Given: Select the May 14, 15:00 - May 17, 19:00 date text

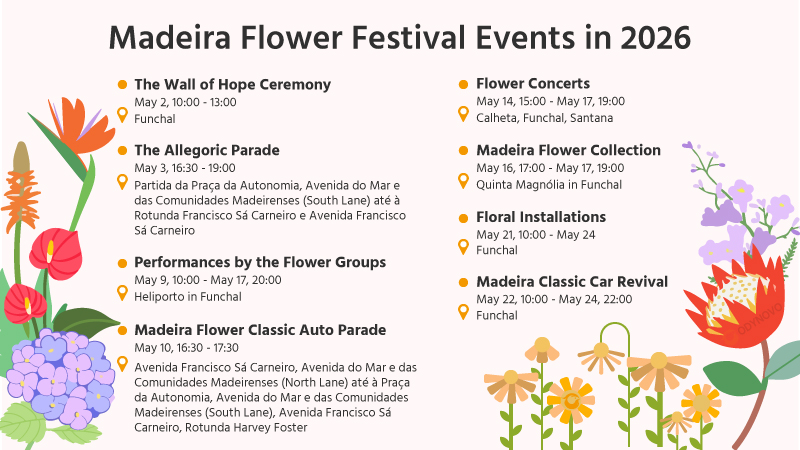Looking at the screenshot, I should 551,102.
